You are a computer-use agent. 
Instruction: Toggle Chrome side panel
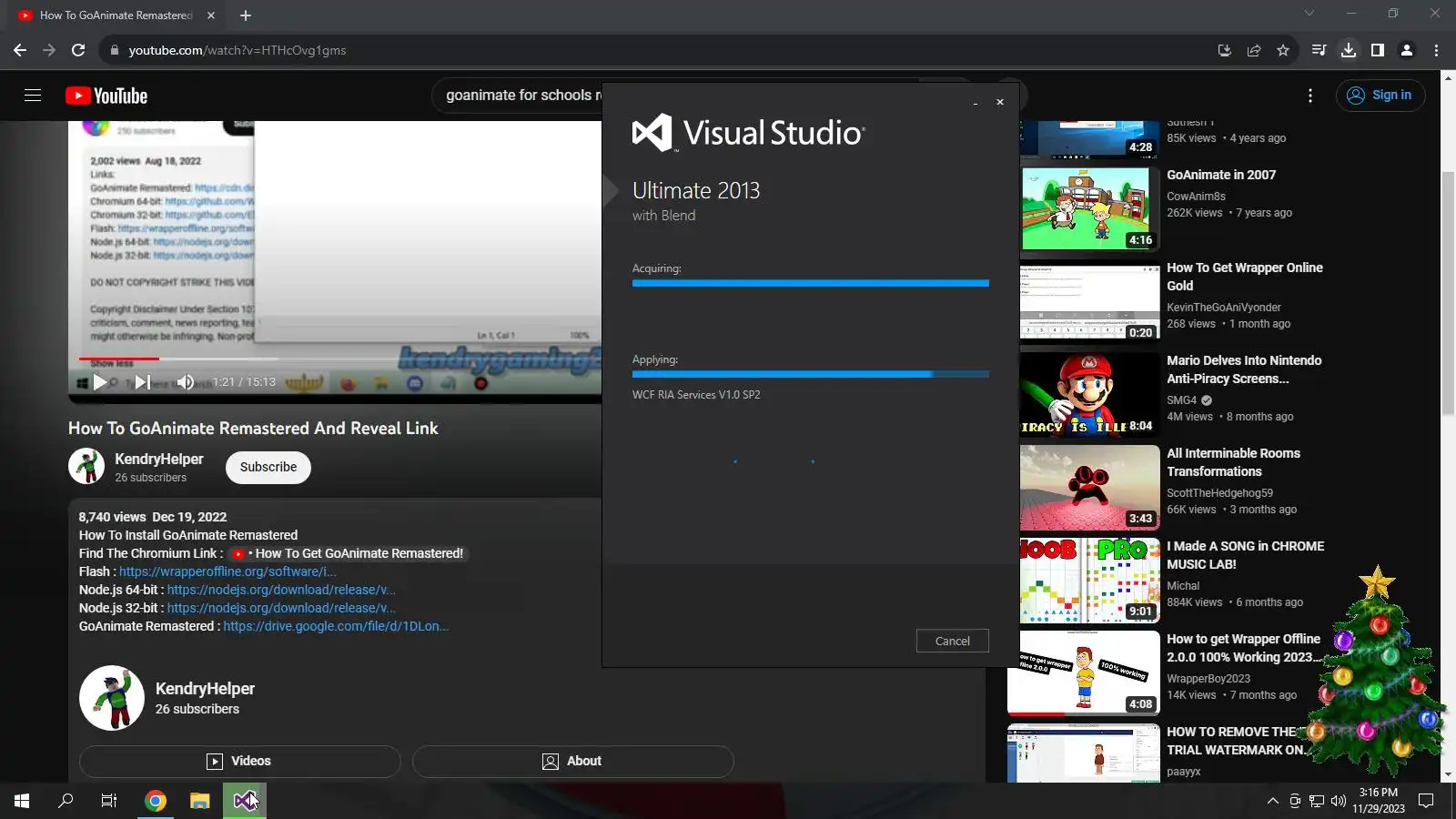tap(1378, 50)
